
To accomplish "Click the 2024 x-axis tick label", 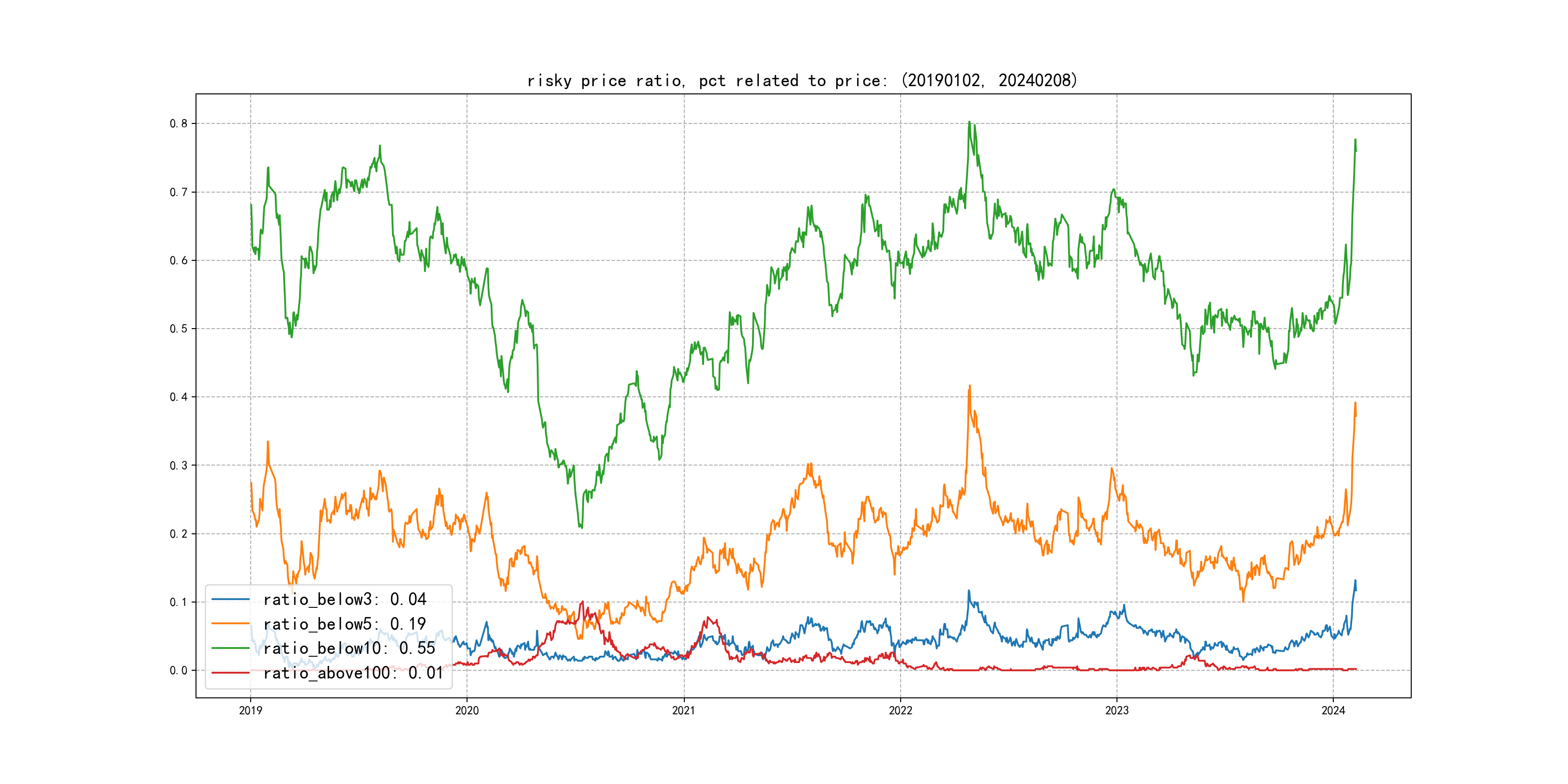I will tap(1333, 710).
